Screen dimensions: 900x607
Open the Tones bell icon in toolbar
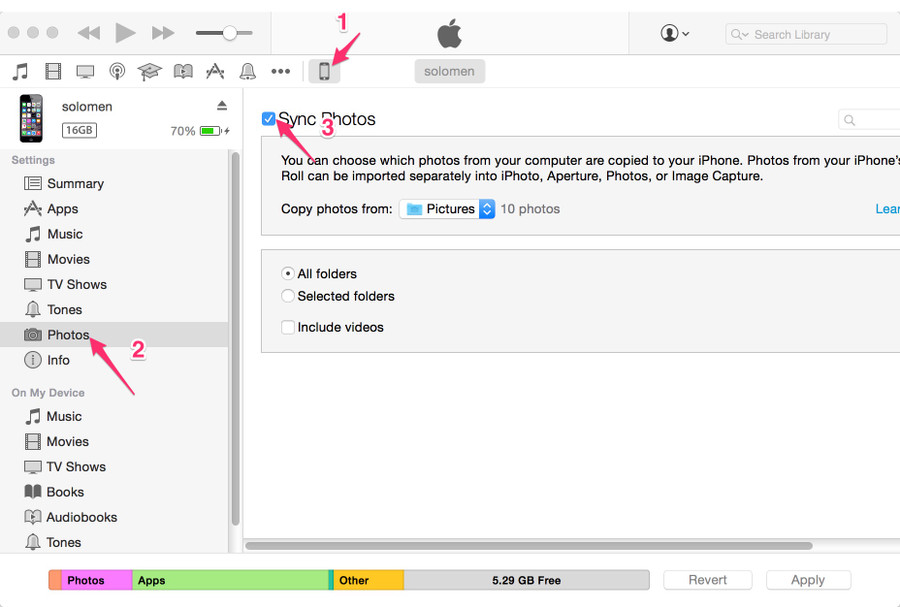pyautogui.click(x=247, y=72)
